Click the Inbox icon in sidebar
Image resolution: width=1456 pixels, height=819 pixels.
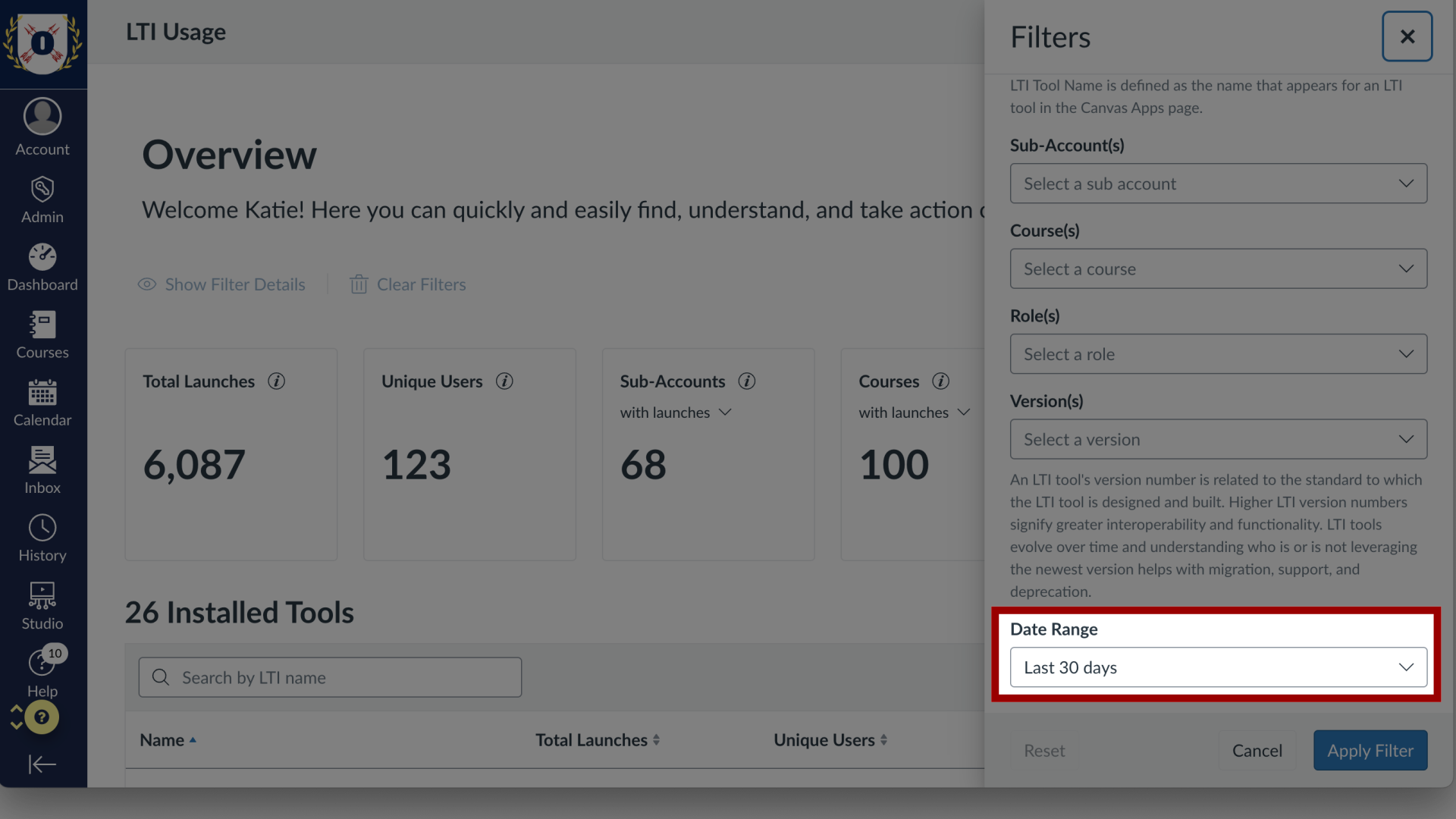coord(42,470)
